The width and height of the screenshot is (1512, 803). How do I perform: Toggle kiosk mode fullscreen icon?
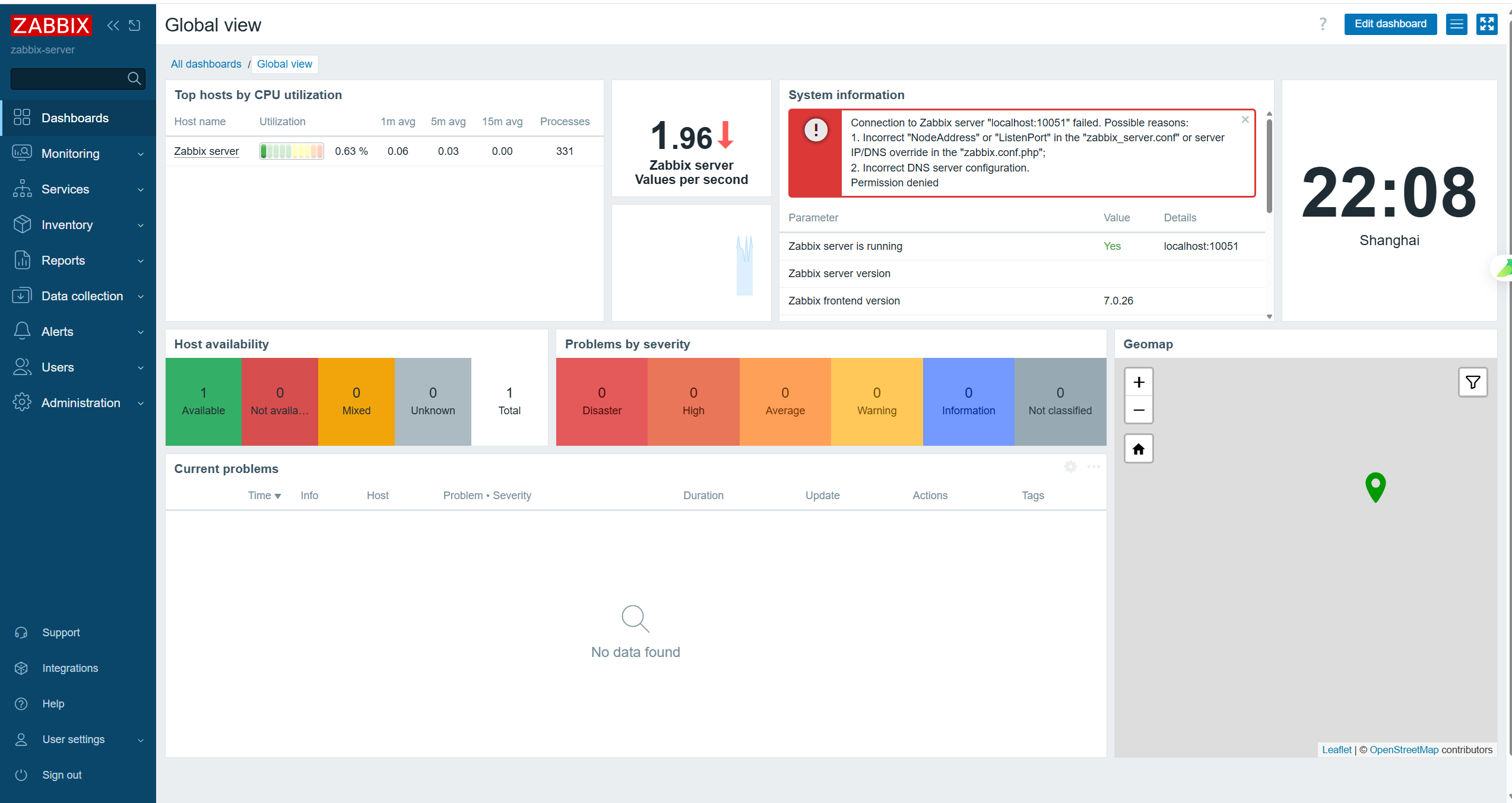(x=1487, y=24)
